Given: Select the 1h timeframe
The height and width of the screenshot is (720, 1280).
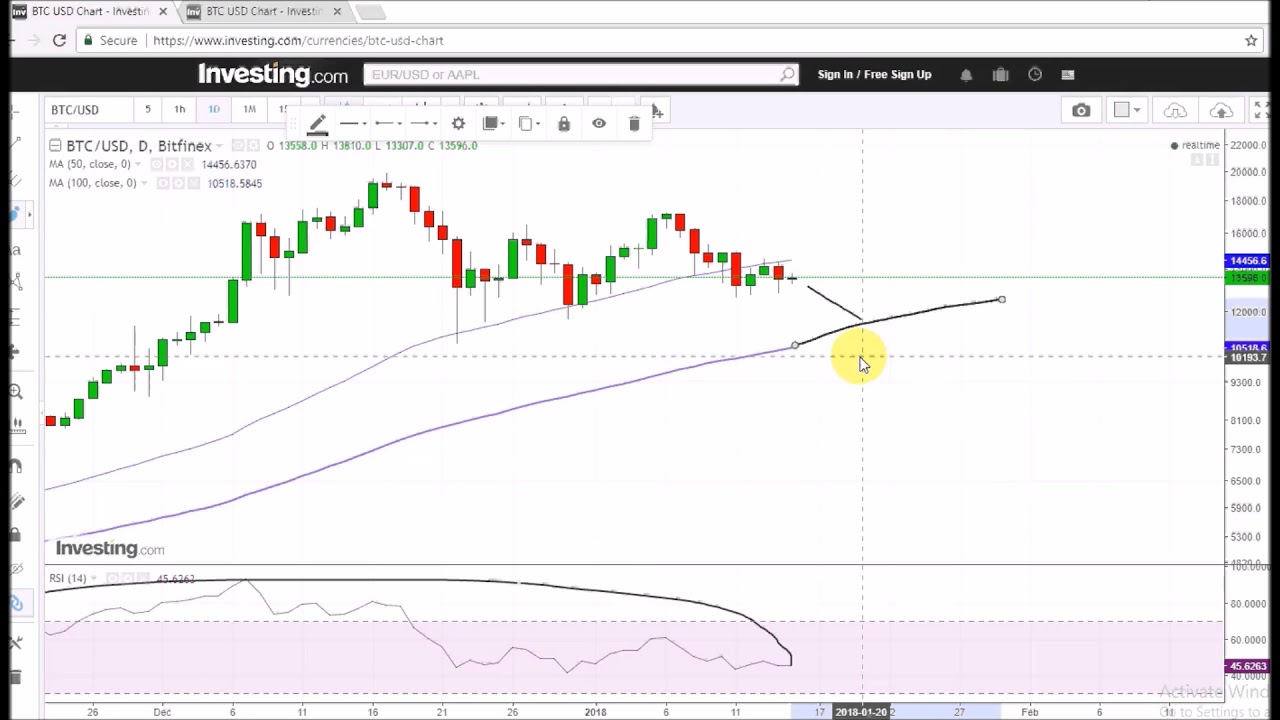Looking at the screenshot, I should pos(179,109).
